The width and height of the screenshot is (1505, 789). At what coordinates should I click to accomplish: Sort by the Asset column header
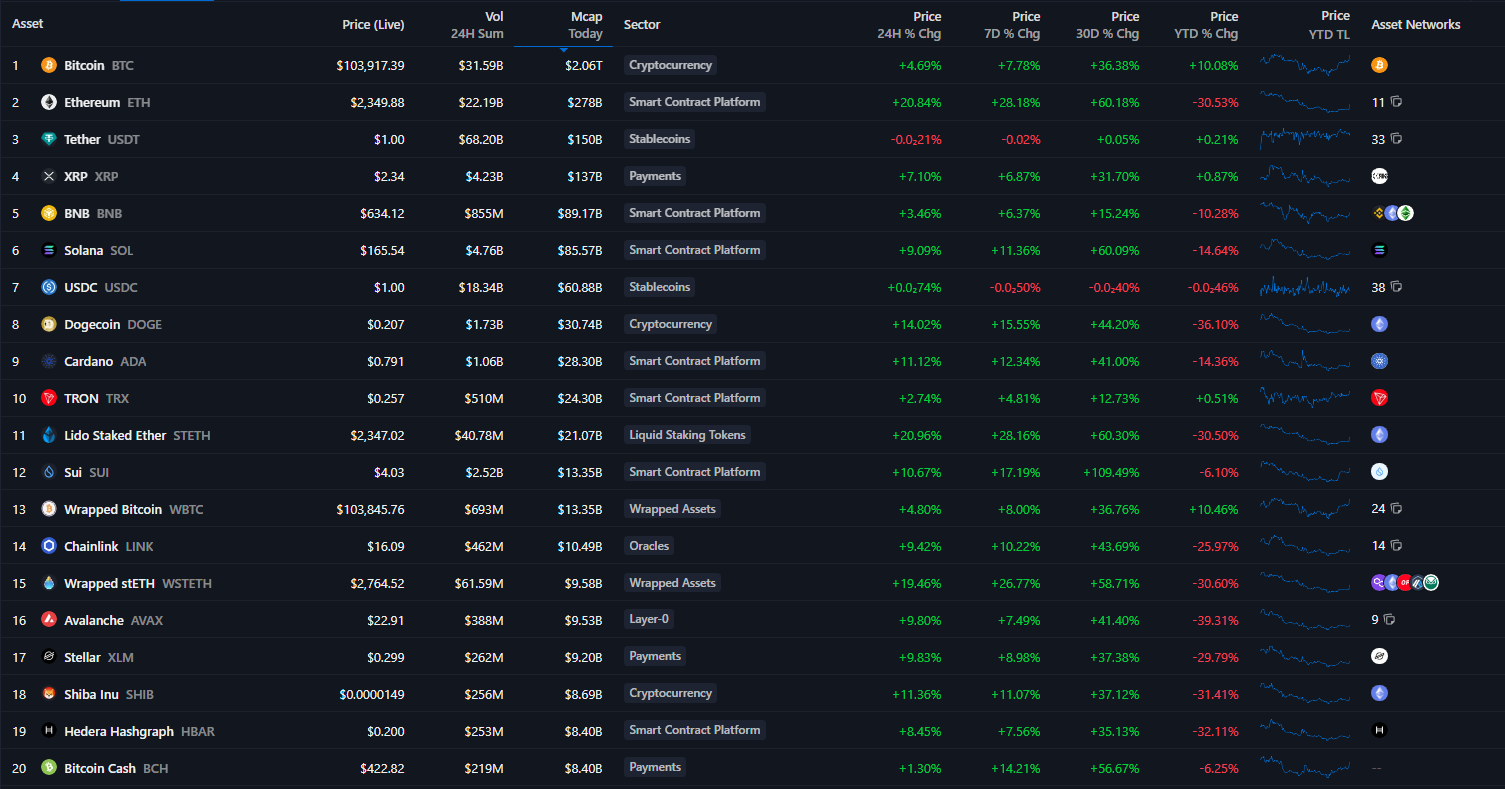tap(28, 24)
